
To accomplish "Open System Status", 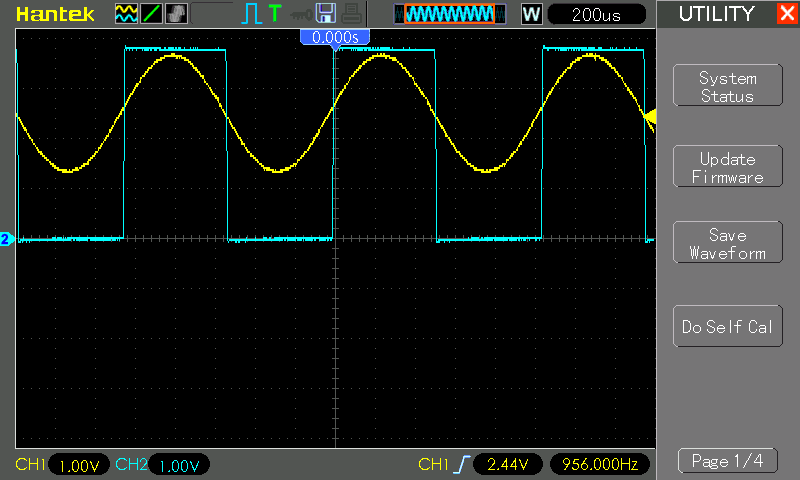I will (x=728, y=86).
